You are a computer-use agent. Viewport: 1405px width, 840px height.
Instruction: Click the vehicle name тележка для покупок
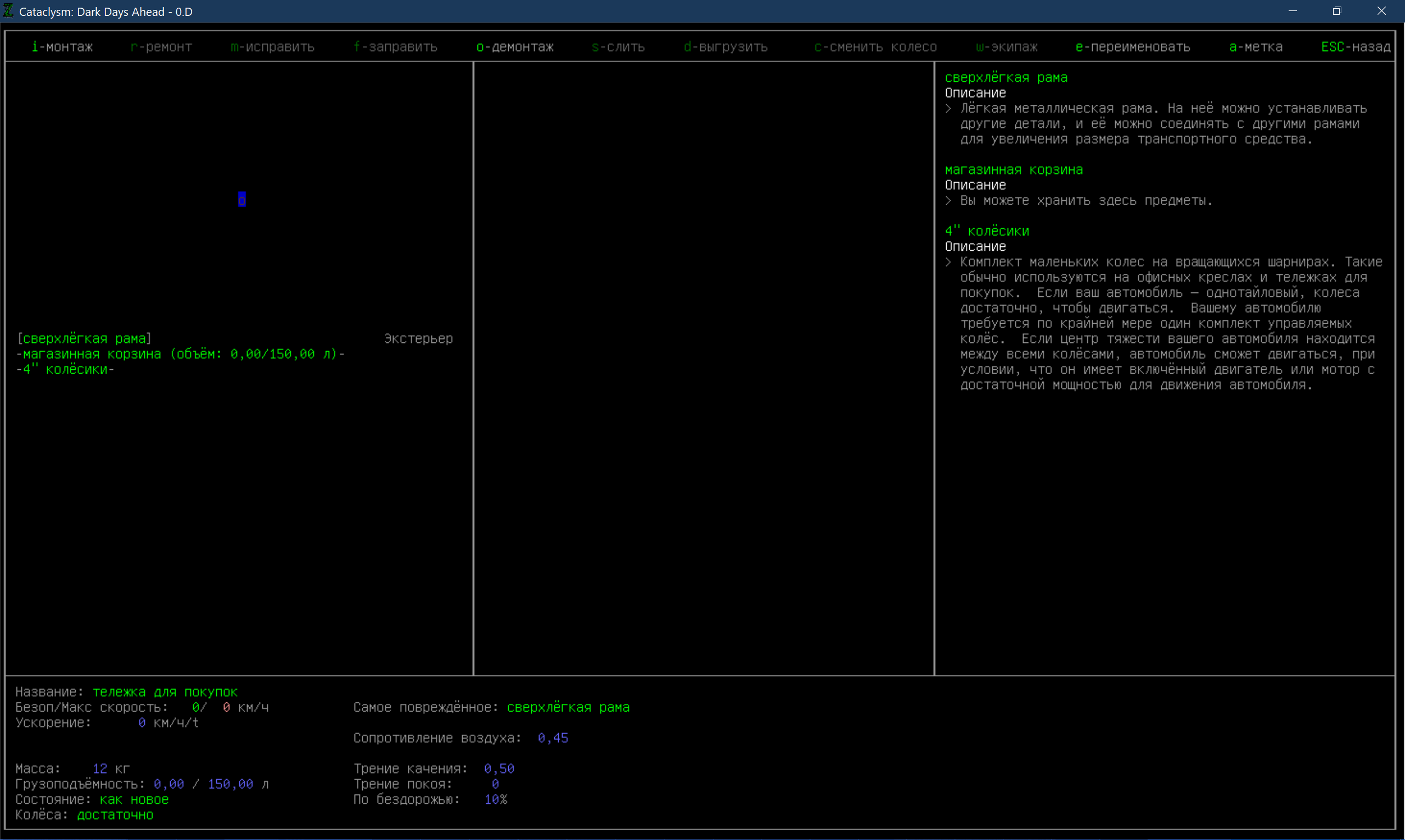coord(165,692)
